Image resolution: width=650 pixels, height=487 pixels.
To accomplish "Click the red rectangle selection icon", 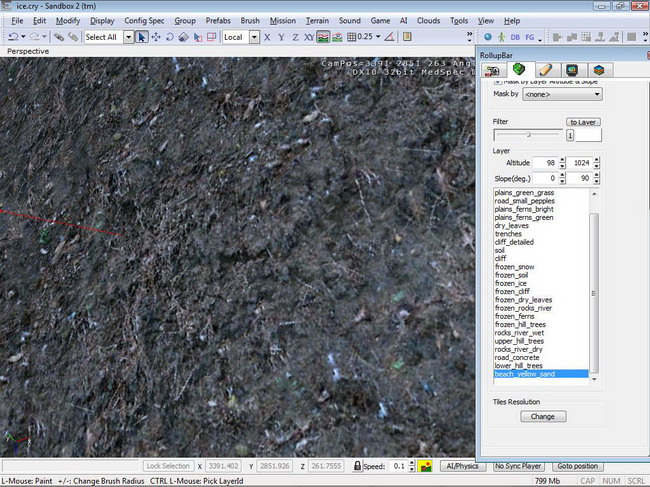I will pos(211,37).
